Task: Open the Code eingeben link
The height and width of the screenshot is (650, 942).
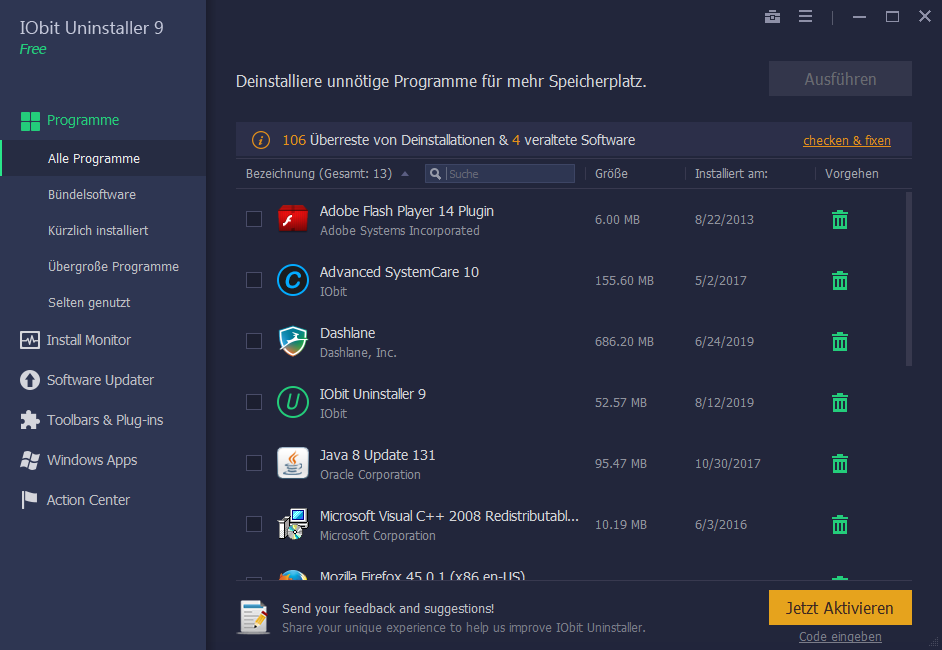Action: [840, 636]
